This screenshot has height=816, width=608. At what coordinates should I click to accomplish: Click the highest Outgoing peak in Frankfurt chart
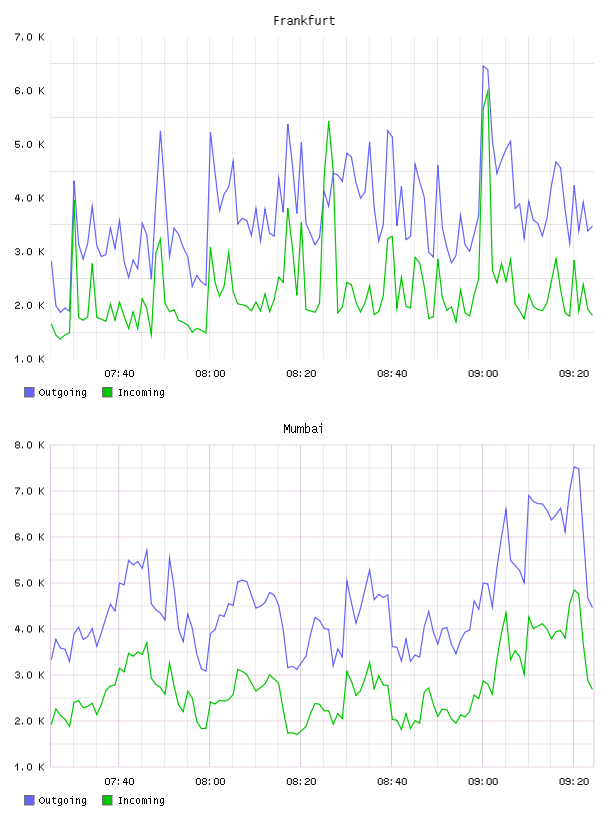(x=484, y=66)
